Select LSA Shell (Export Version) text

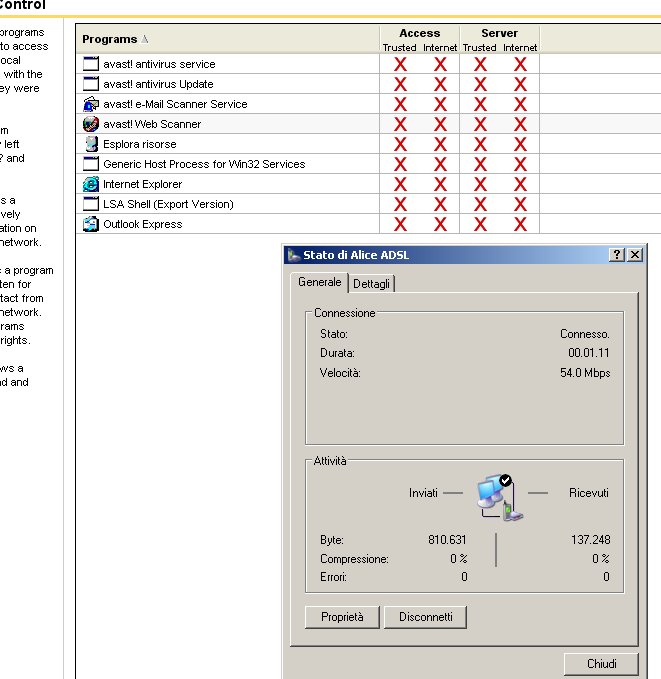click(168, 204)
